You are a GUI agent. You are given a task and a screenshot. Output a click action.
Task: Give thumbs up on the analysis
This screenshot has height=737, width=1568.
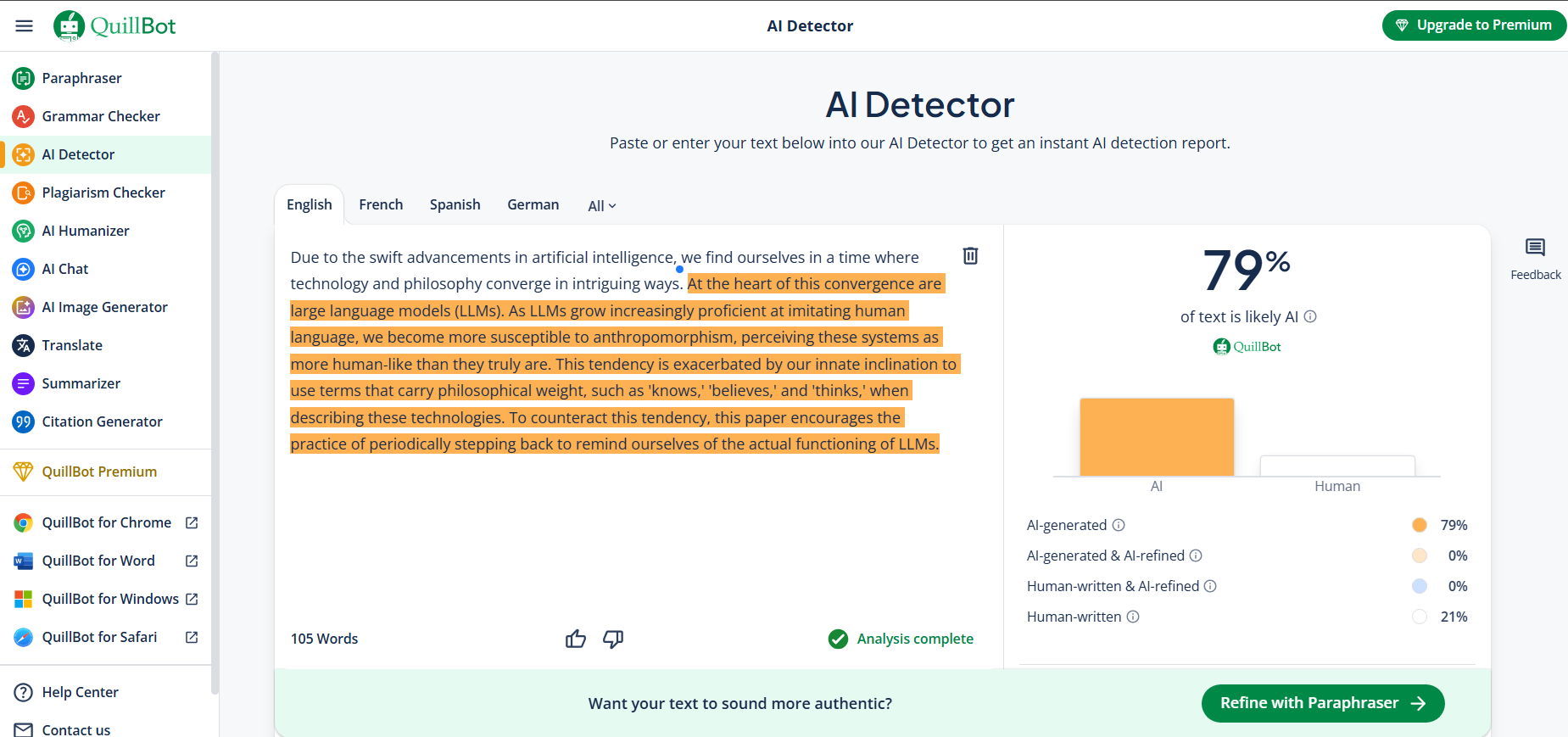pos(576,639)
